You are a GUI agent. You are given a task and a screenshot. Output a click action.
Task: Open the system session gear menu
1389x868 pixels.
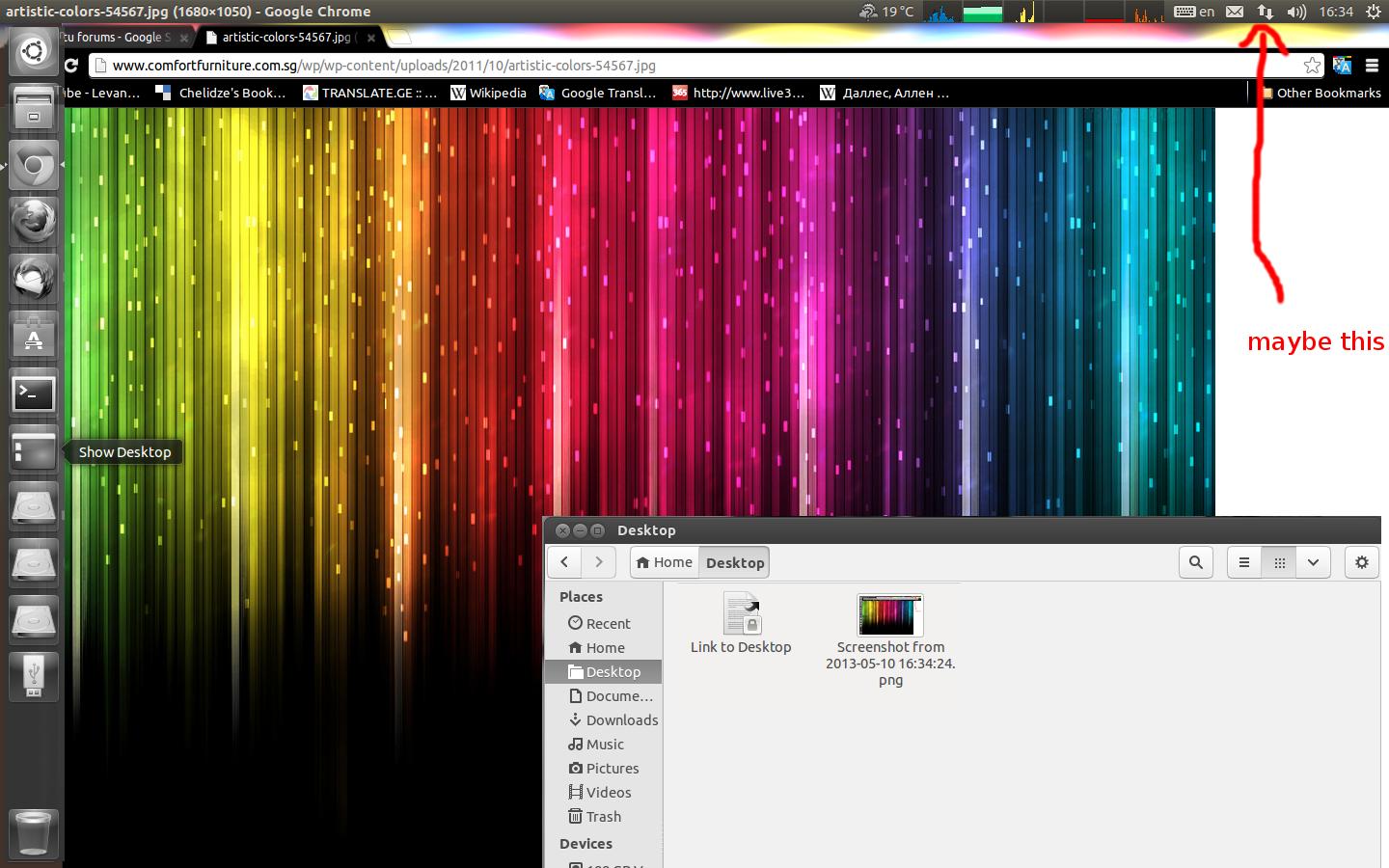click(1374, 12)
